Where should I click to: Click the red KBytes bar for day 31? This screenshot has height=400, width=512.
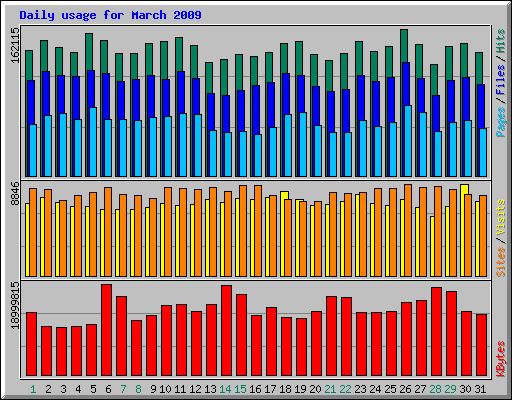point(481,345)
